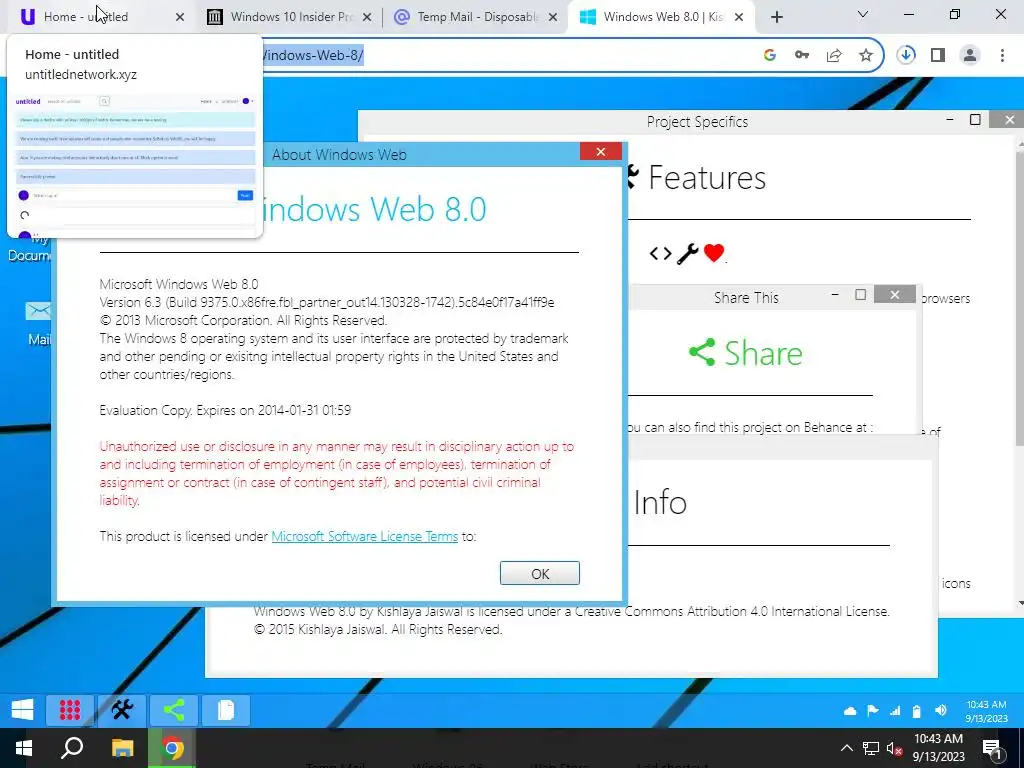Click the browser address bar URL

(x=312, y=56)
